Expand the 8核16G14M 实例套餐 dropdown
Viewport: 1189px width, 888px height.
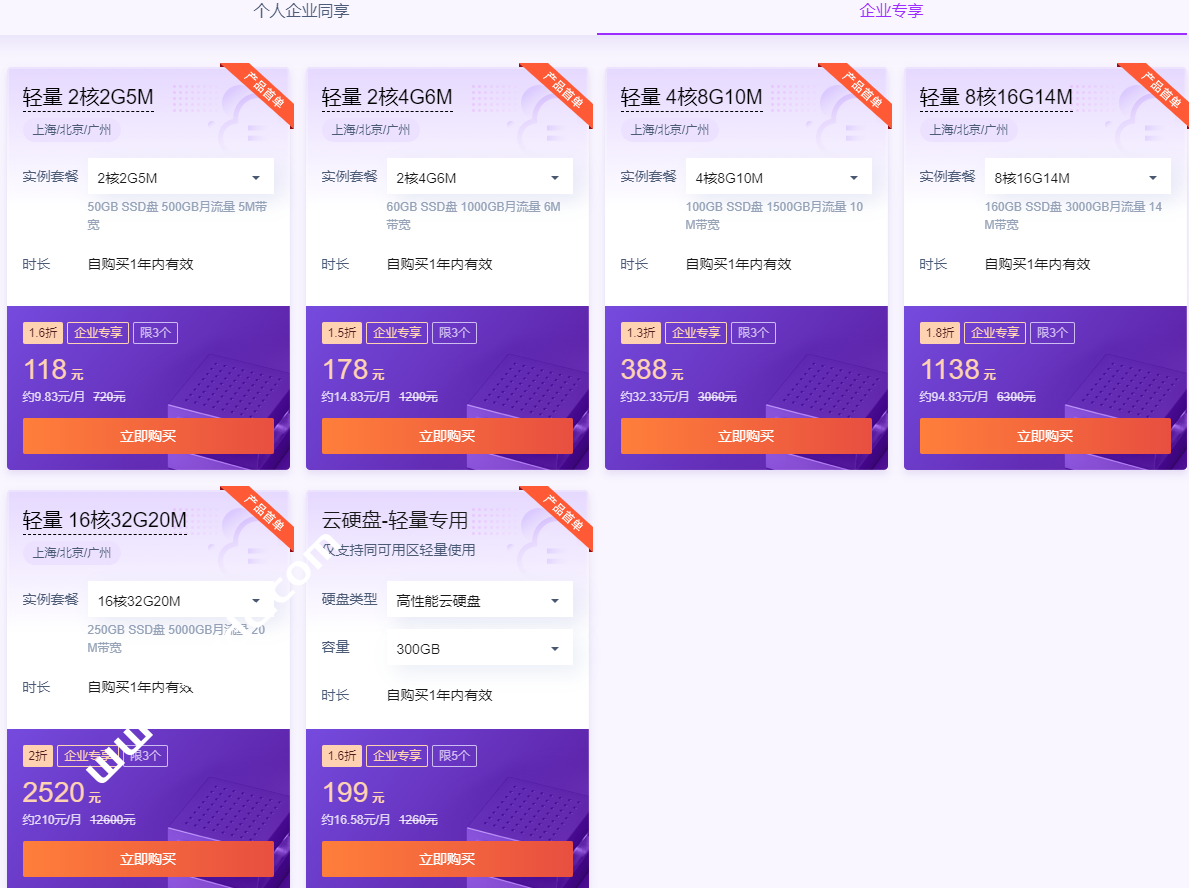(1077, 178)
